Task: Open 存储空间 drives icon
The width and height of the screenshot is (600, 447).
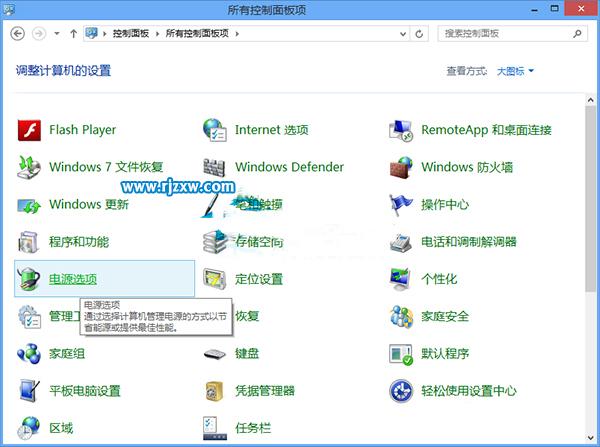Action: point(215,242)
